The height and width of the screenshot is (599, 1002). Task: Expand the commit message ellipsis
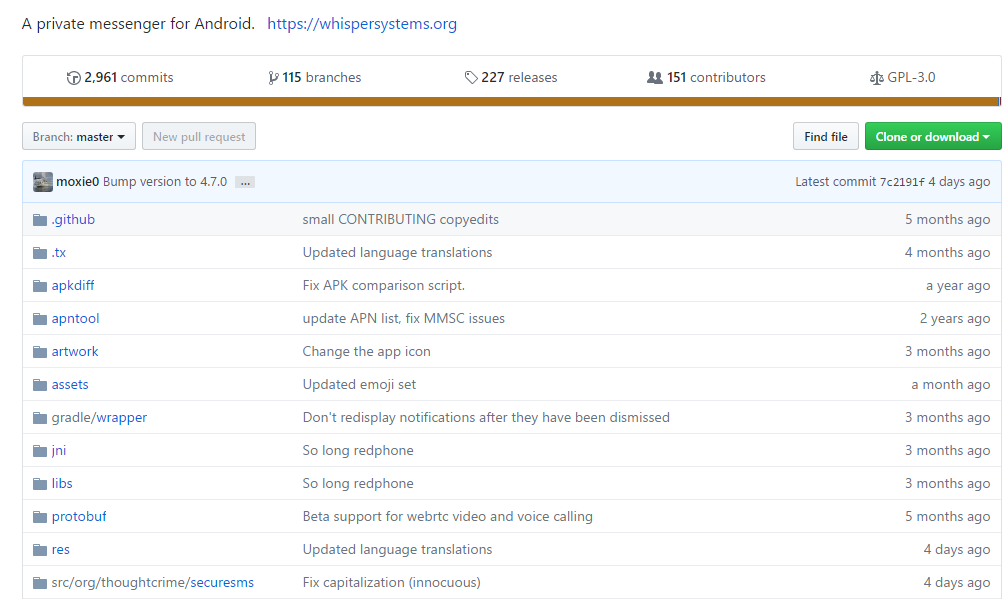pos(245,182)
